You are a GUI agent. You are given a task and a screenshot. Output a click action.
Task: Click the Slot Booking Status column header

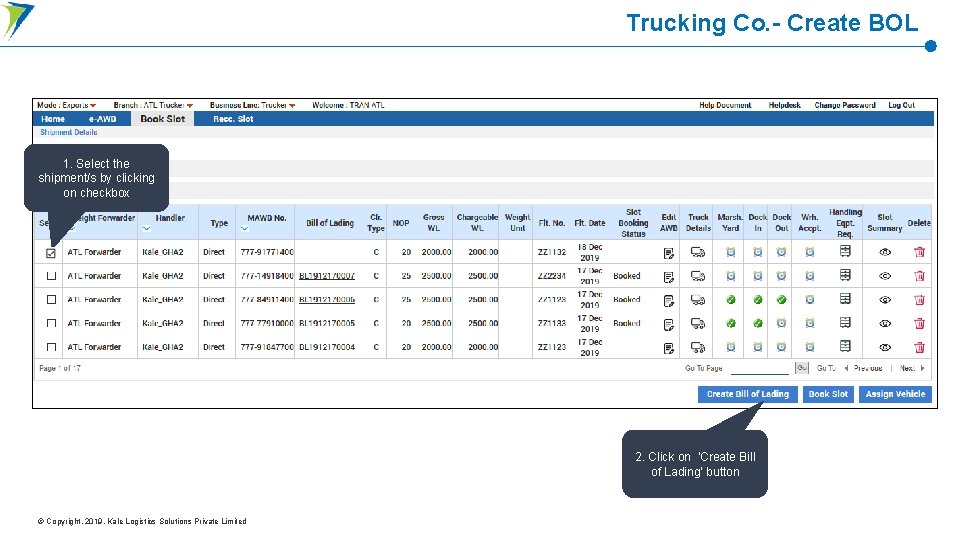point(633,223)
